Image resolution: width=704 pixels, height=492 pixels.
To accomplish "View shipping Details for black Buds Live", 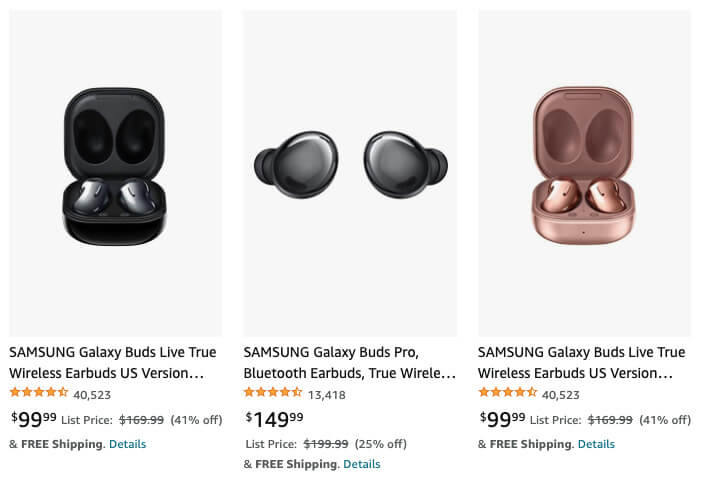I will 127,444.
